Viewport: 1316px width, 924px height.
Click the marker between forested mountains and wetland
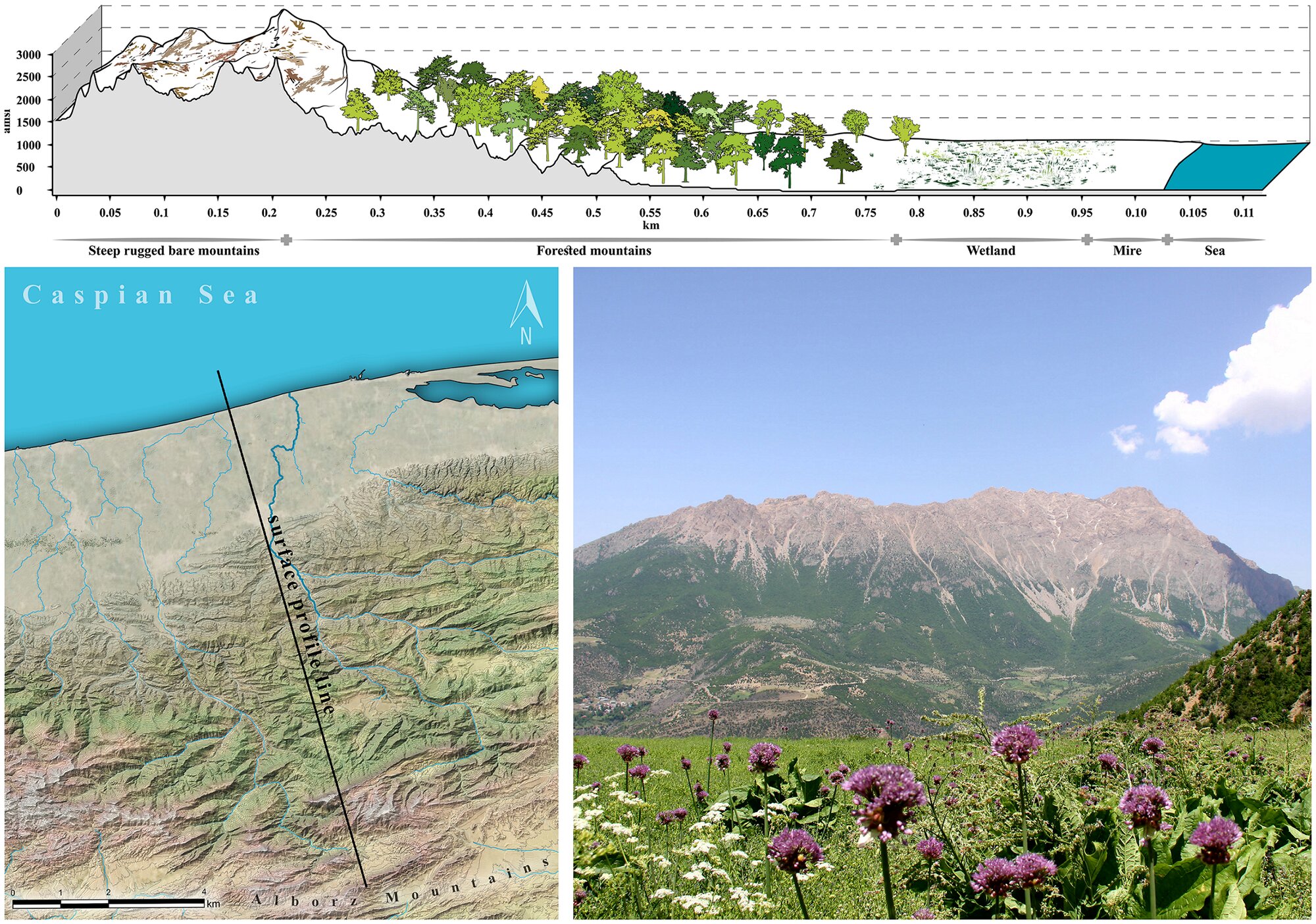[896, 240]
